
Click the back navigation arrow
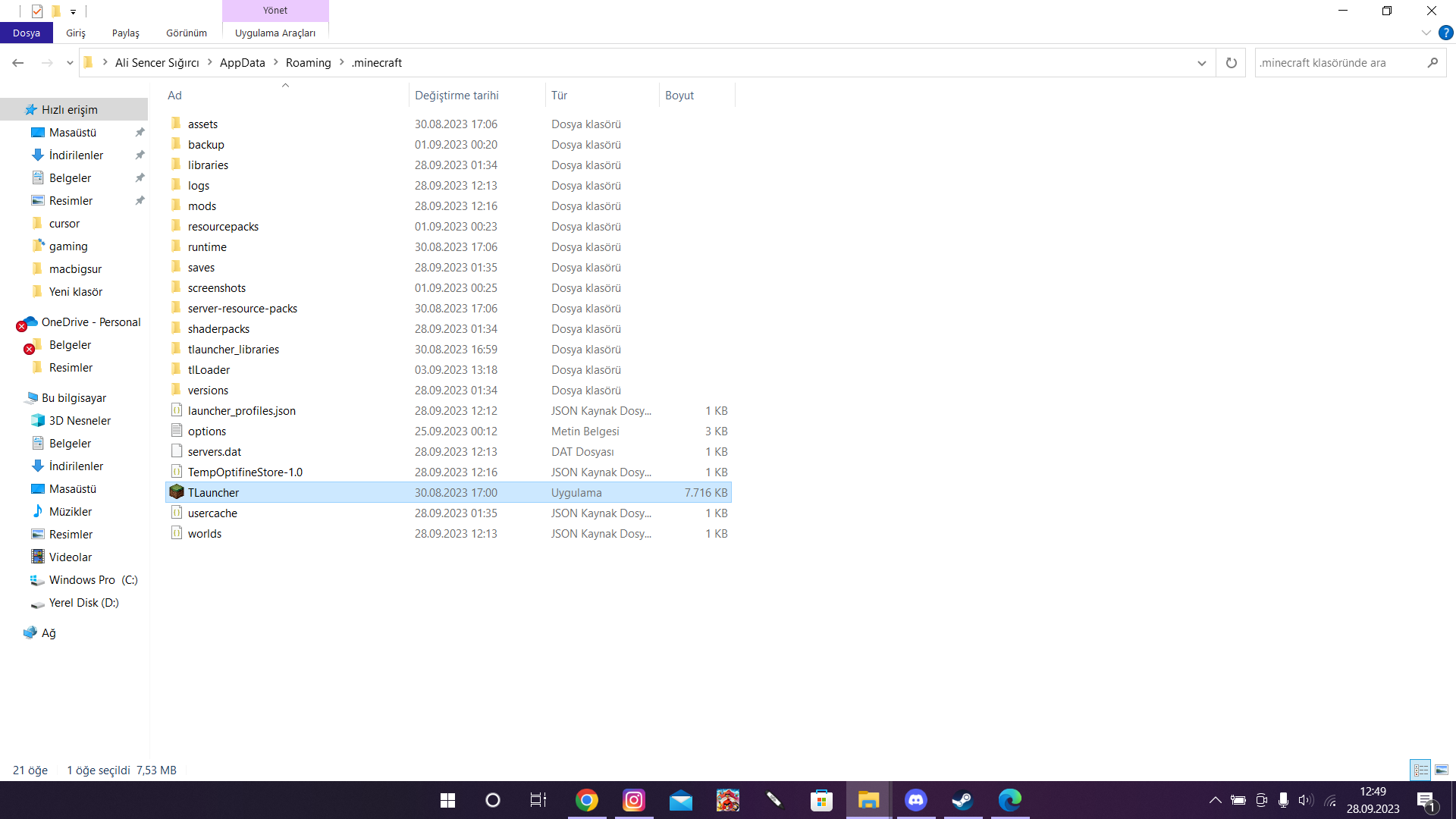18,63
